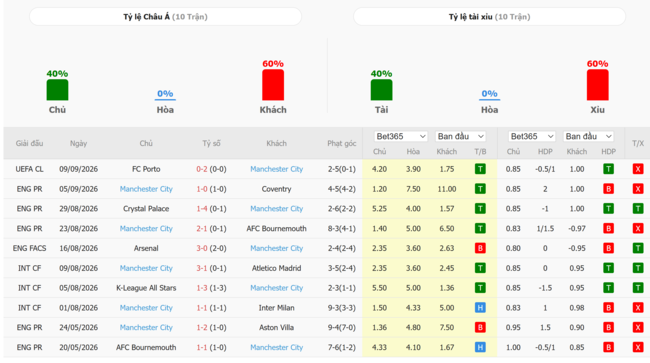The height and width of the screenshot is (363, 650).
Task: Click the green Tài 40% bar
Action: (381, 90)
